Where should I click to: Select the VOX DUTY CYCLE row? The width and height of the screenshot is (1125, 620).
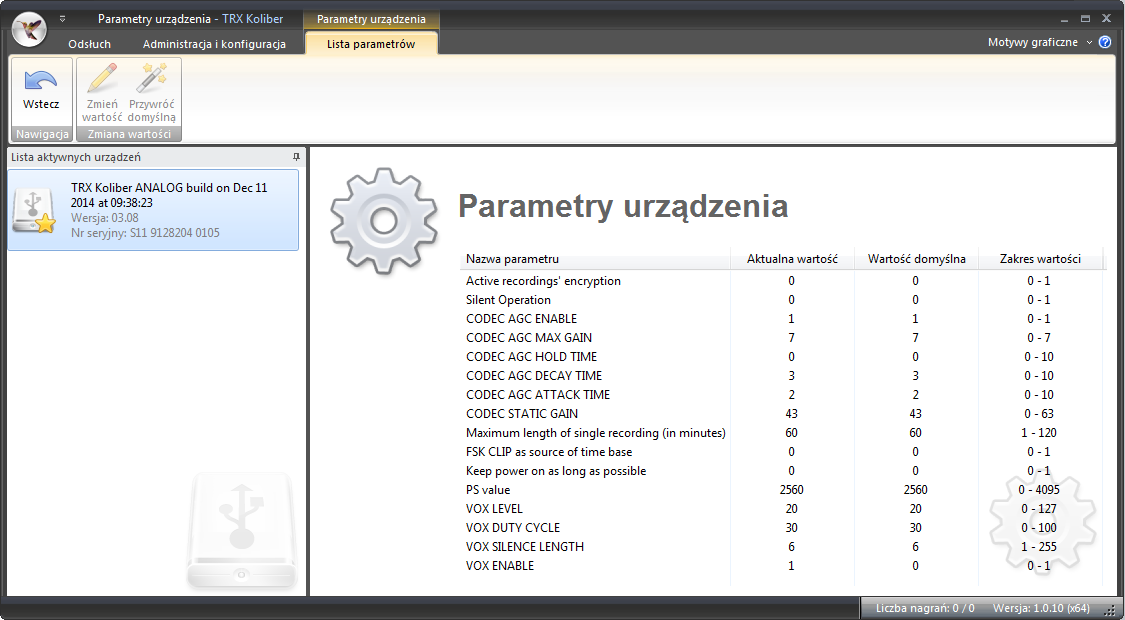781,528
